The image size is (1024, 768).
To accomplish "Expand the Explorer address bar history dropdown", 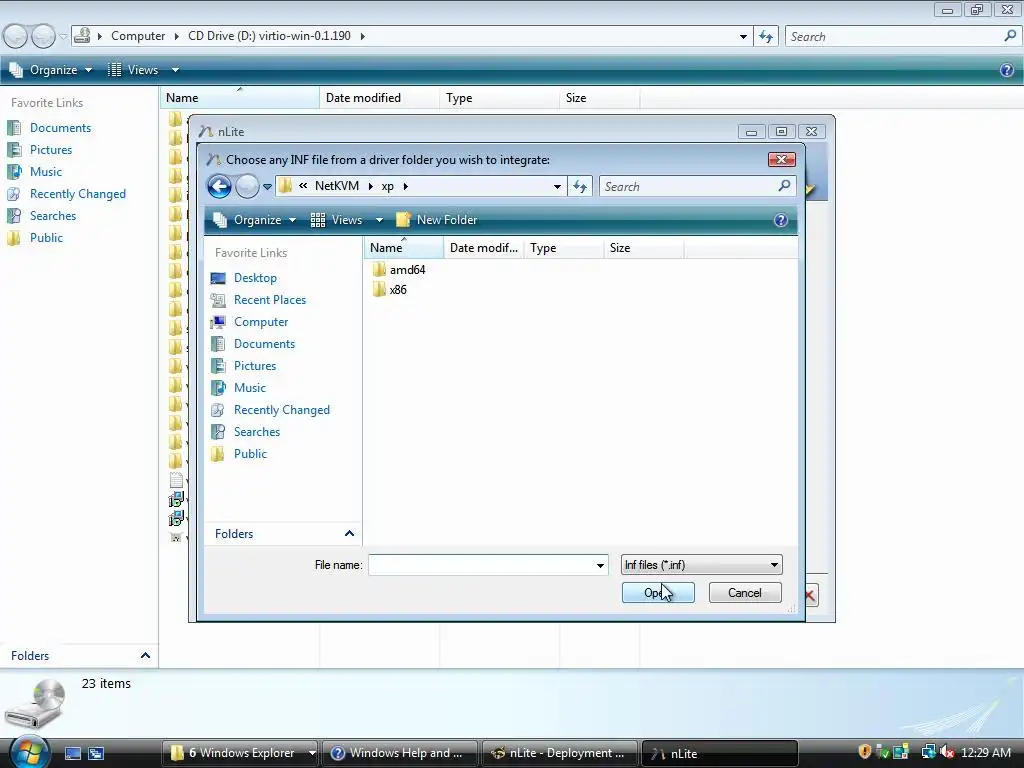I will (x=743, y=37).
